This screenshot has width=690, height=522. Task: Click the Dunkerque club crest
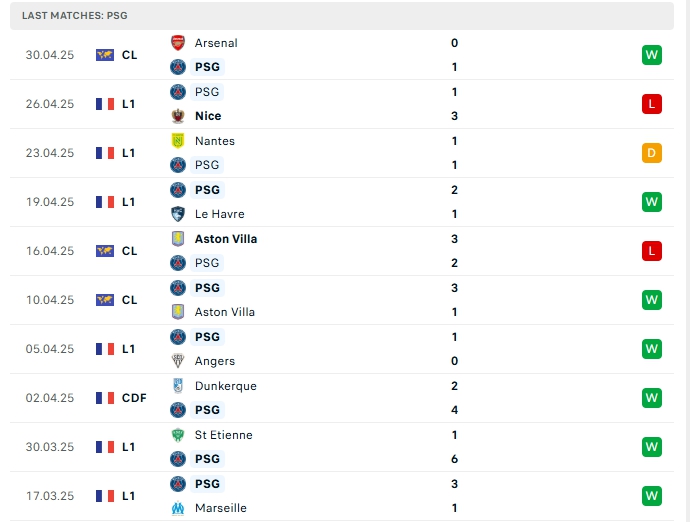178,386
